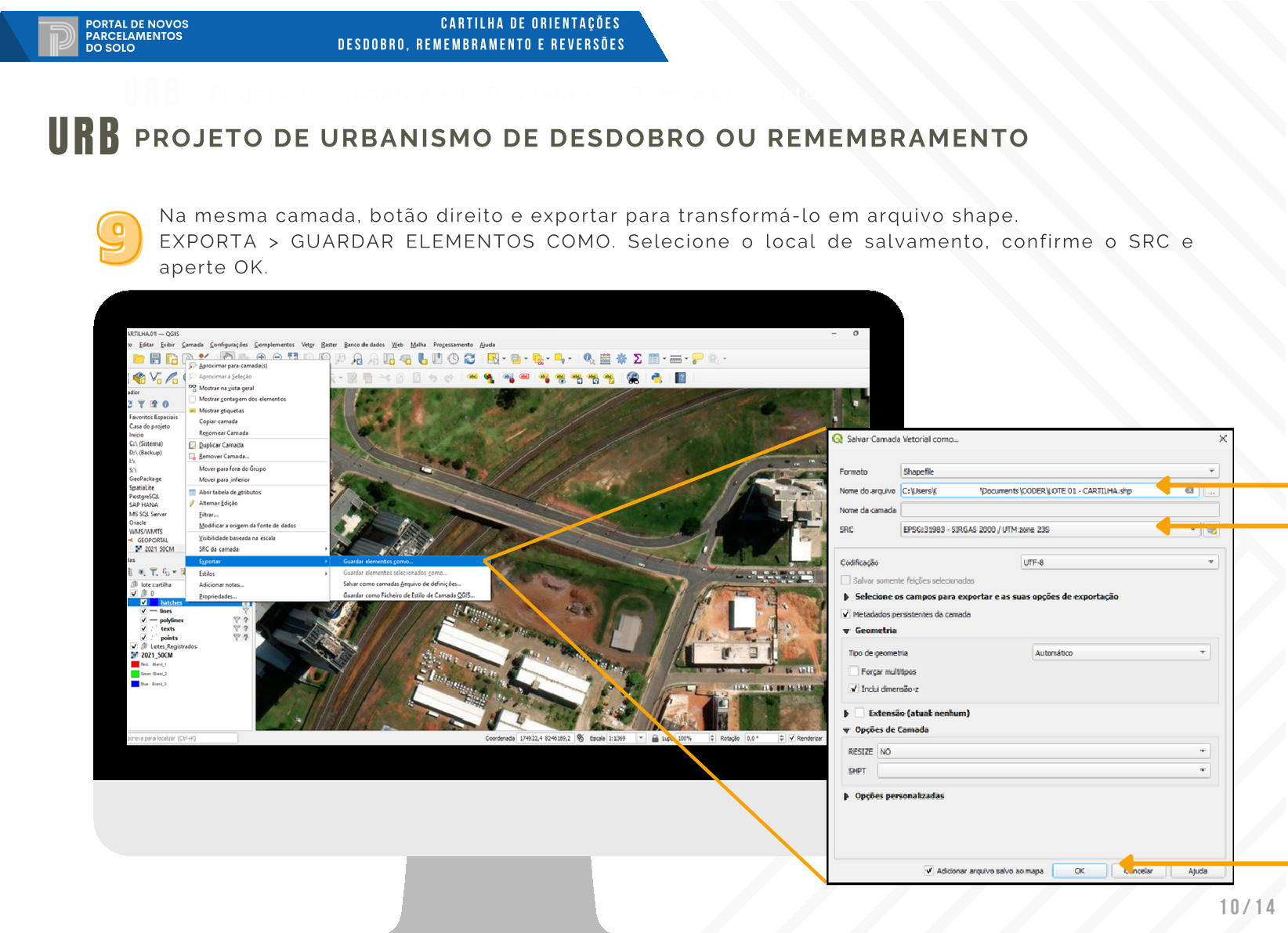Image resolution: width=1288 pixels, height=933 pixels.
Task: Click the select CRS icon beside SRC
Action: pyautogui.click(x=1212, y=530)
